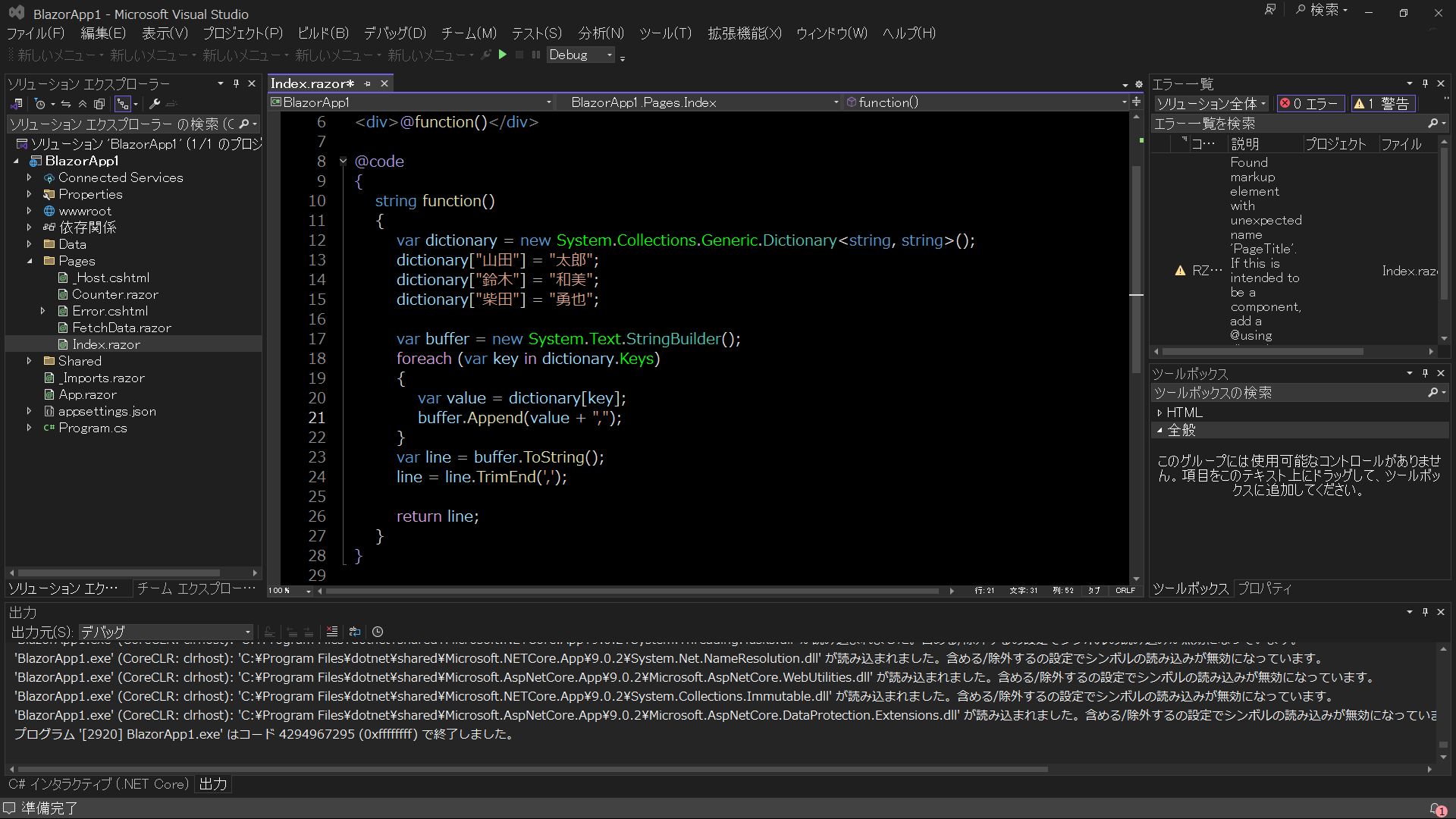The width and height of the screenshot is (1456, 819).
Task: Open the ソリューション全体 scope dropdown
Action: tap(1212, 104)
